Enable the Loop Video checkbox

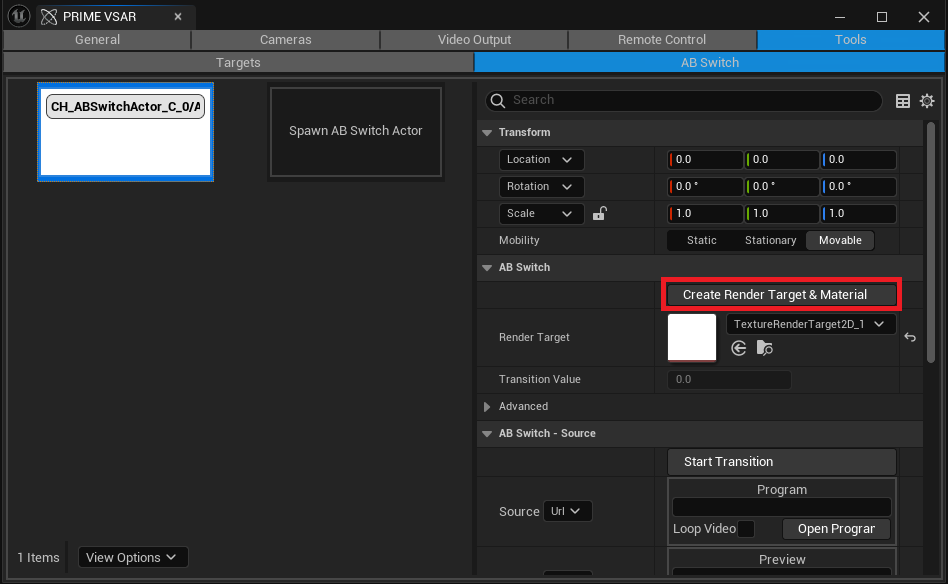click(745, 529)
